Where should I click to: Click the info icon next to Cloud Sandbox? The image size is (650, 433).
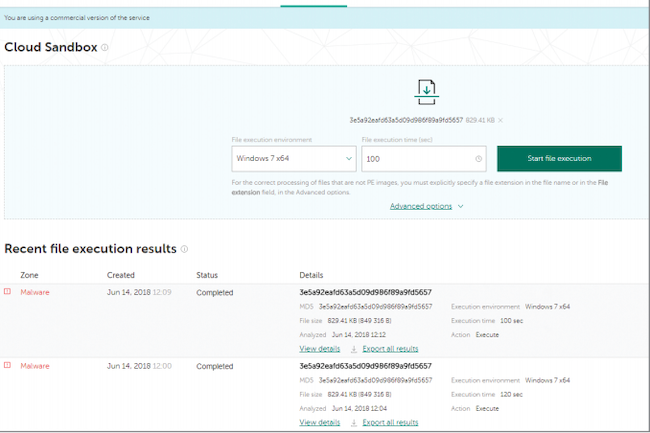(105, 48)
